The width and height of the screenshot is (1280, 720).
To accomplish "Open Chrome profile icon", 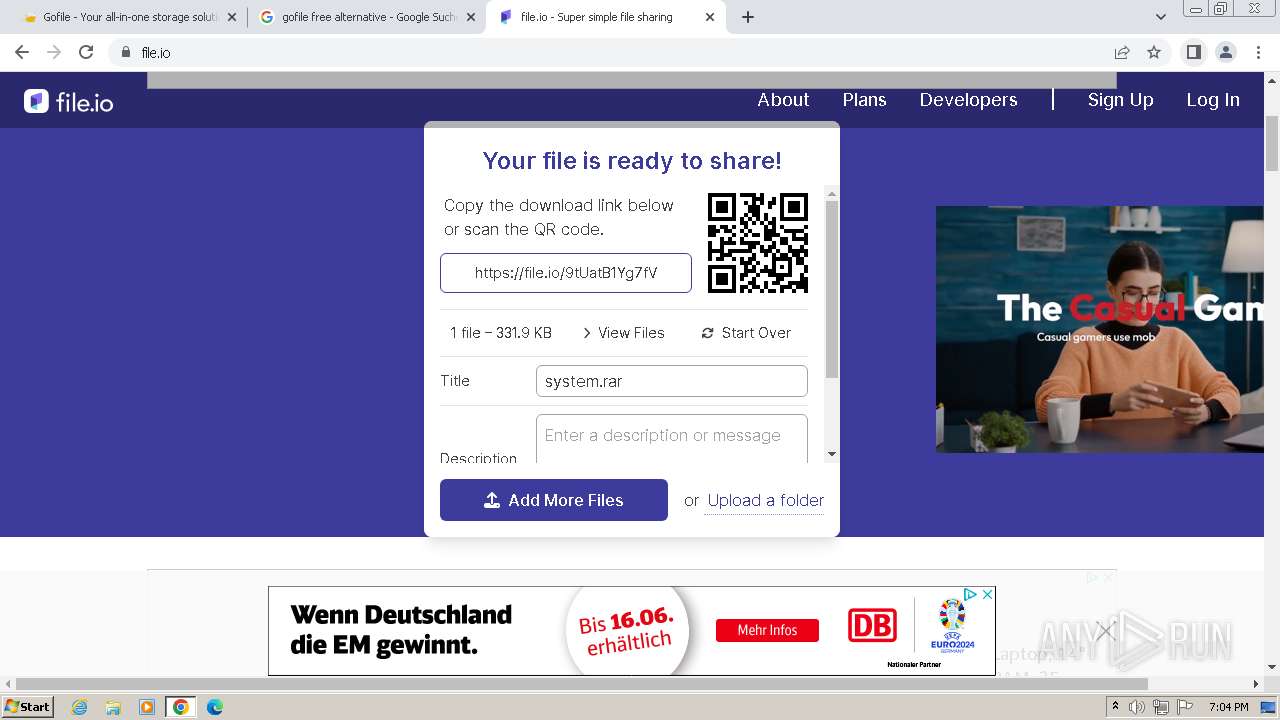I will (x=1226, y=52).
